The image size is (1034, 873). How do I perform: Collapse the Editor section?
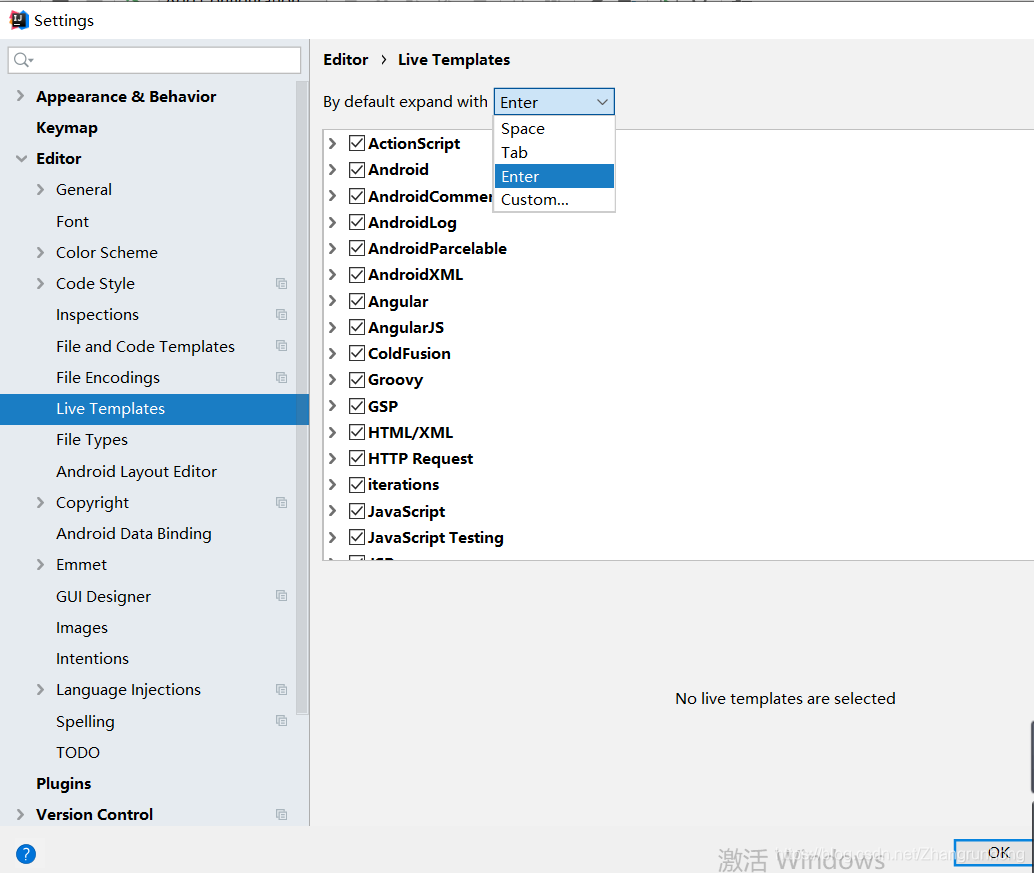click(x=21, y=159)
